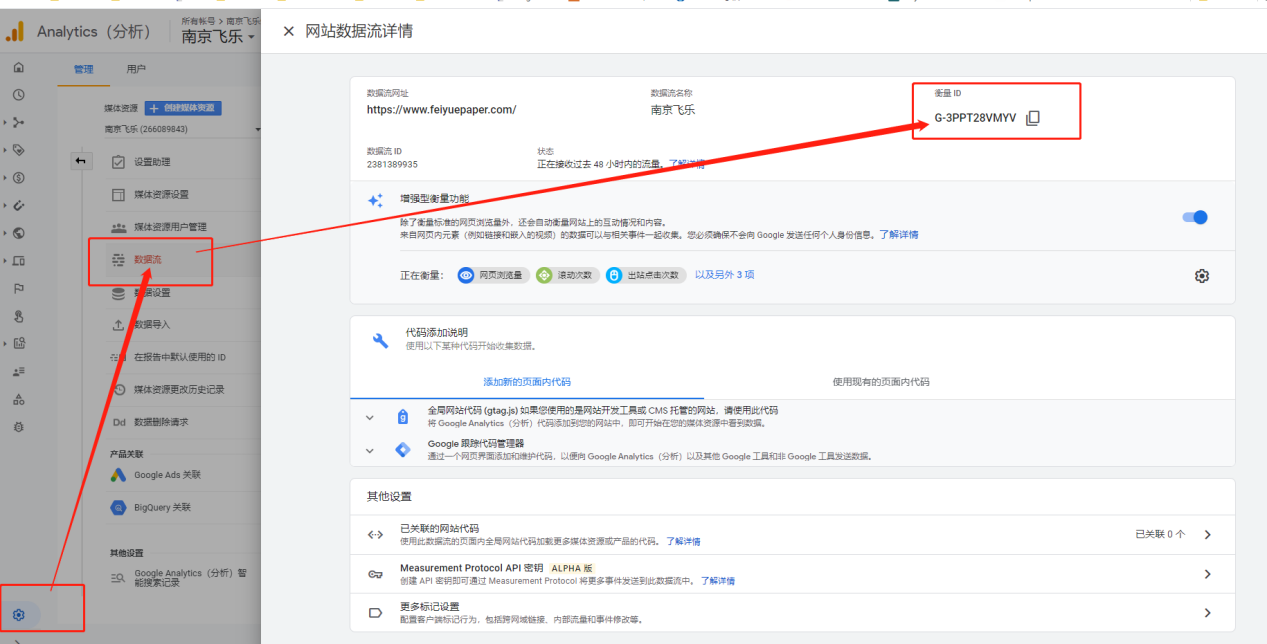
Task: Switch to the 使用现有的页面内代码 tab
Action: (x=880, y=382)
